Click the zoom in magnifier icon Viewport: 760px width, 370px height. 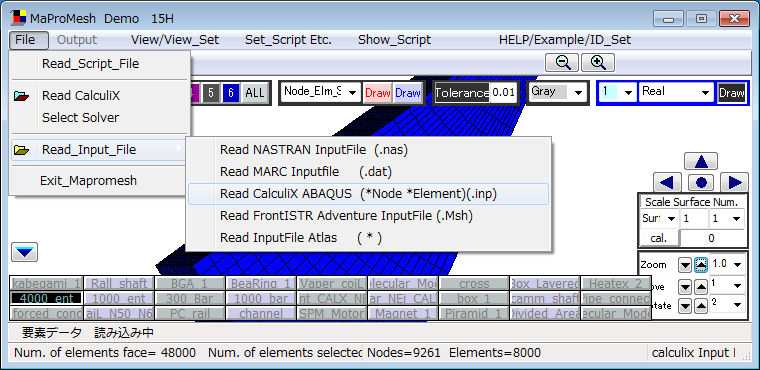coord(598,62)
